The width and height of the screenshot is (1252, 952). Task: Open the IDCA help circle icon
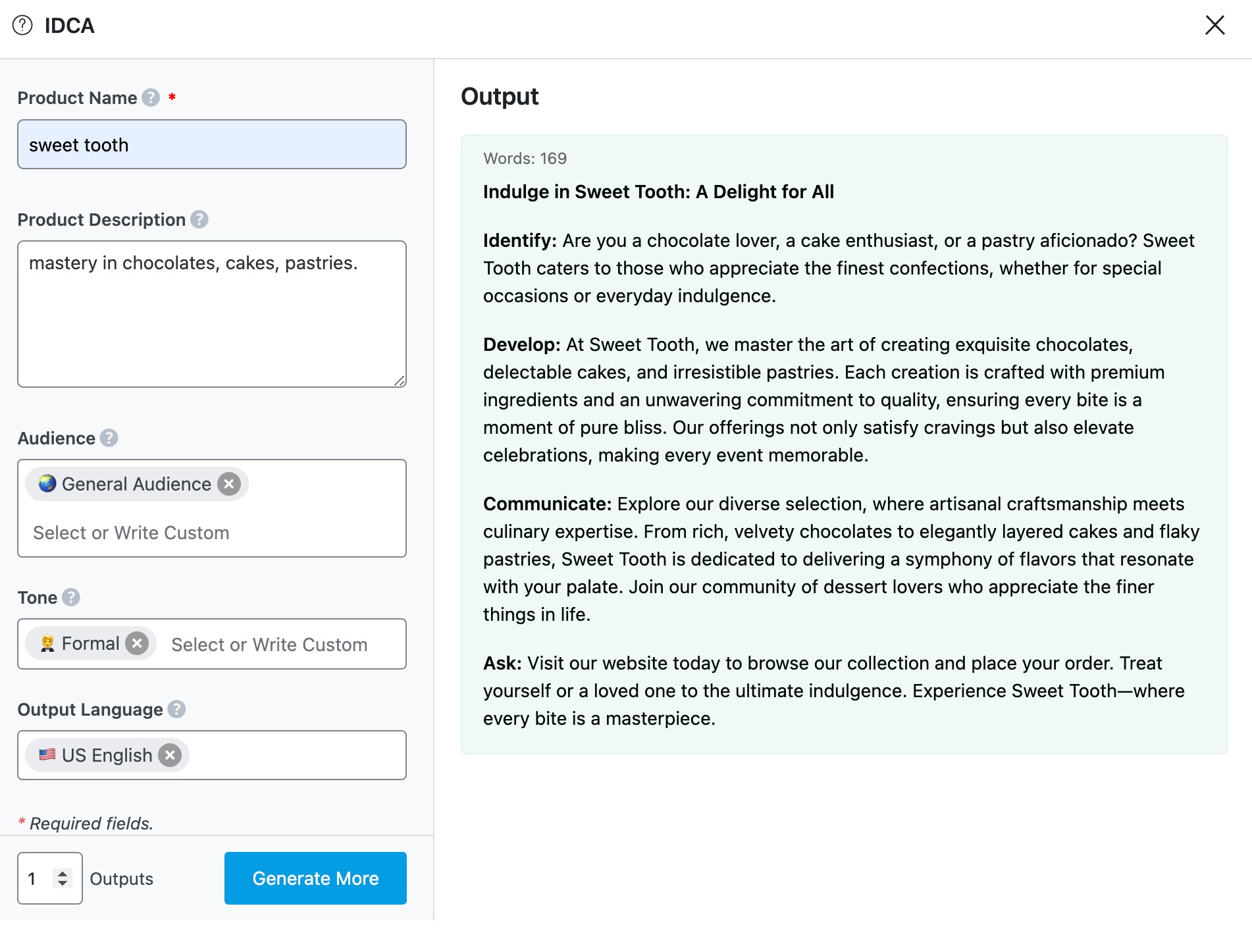[22, 26]
